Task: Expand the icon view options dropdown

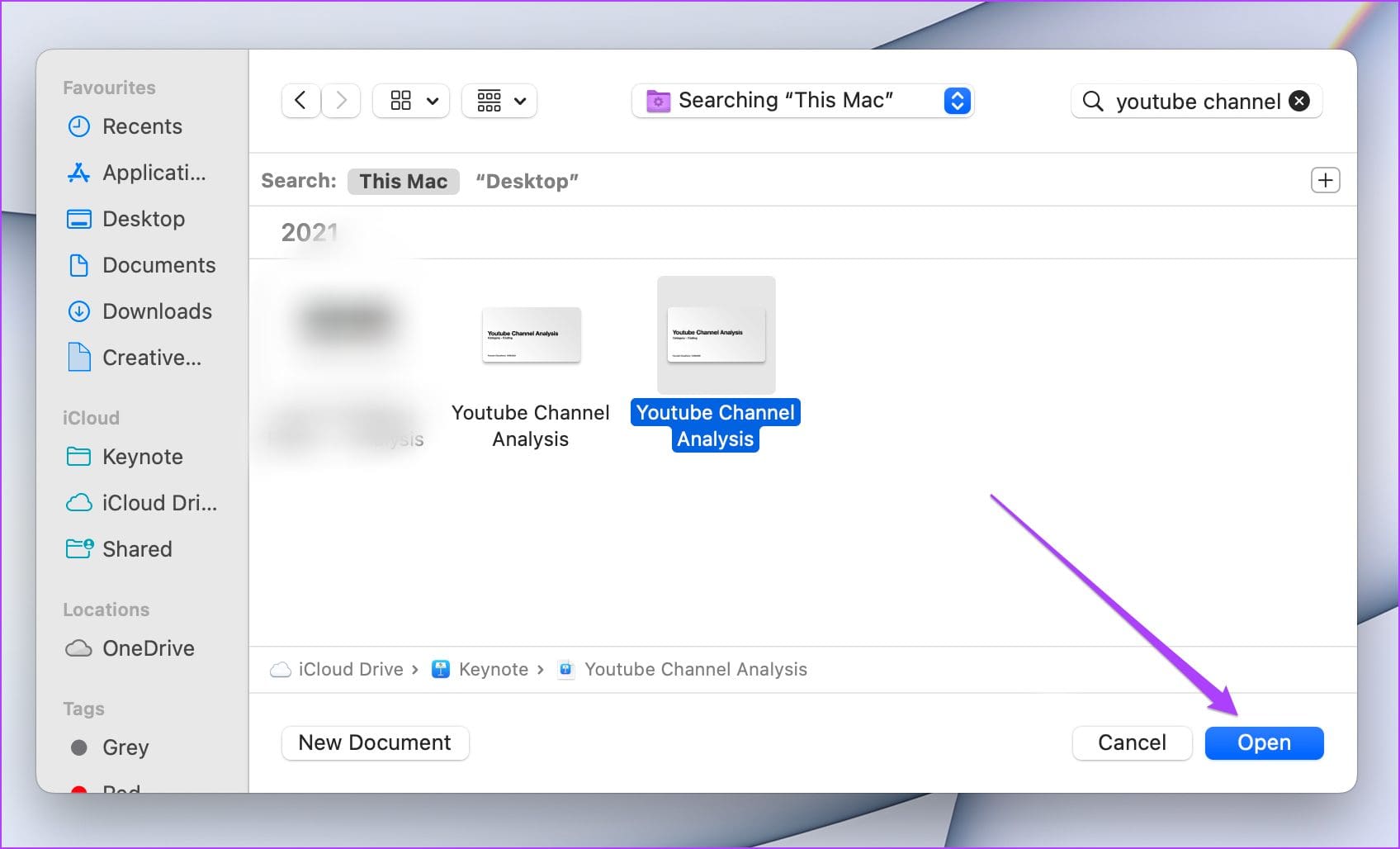Action: (x=411, y=101)
